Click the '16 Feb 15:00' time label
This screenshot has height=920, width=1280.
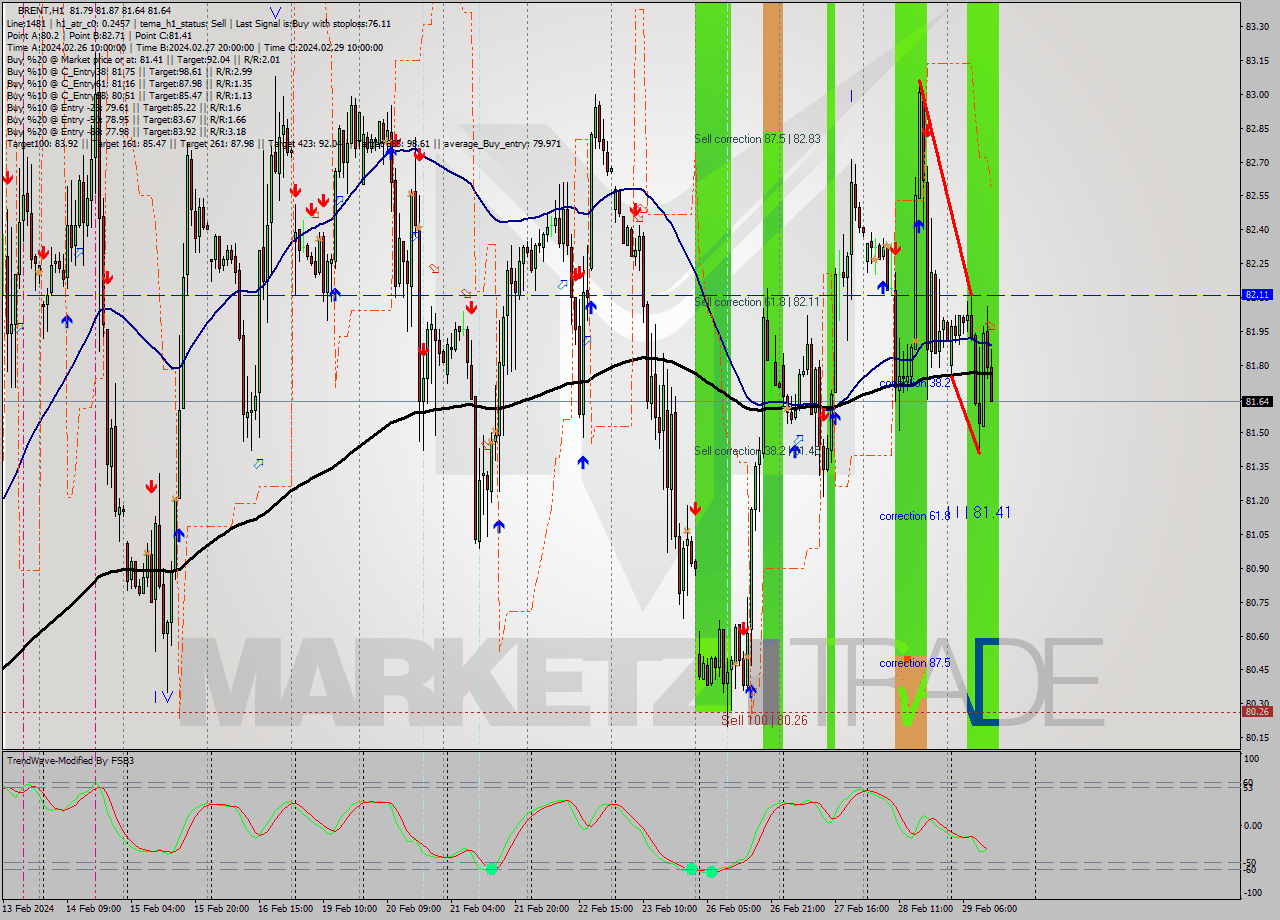pos(285,908)
